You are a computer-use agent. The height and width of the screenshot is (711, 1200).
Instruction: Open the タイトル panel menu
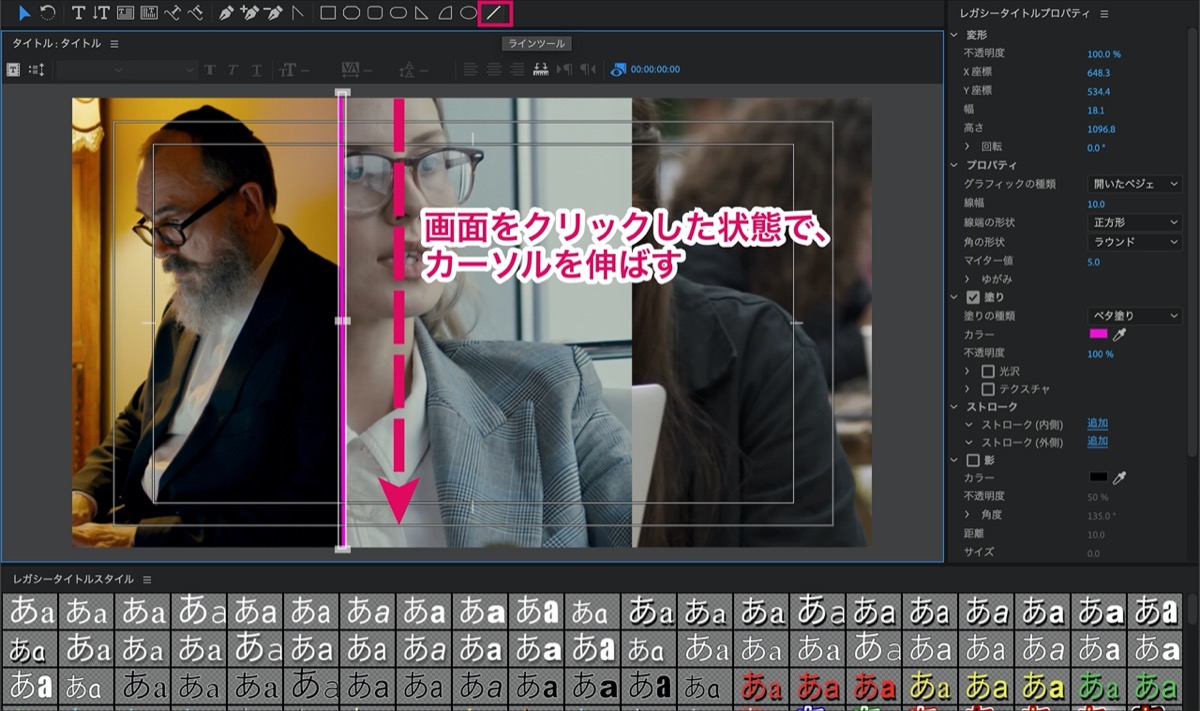coord(114,44)
